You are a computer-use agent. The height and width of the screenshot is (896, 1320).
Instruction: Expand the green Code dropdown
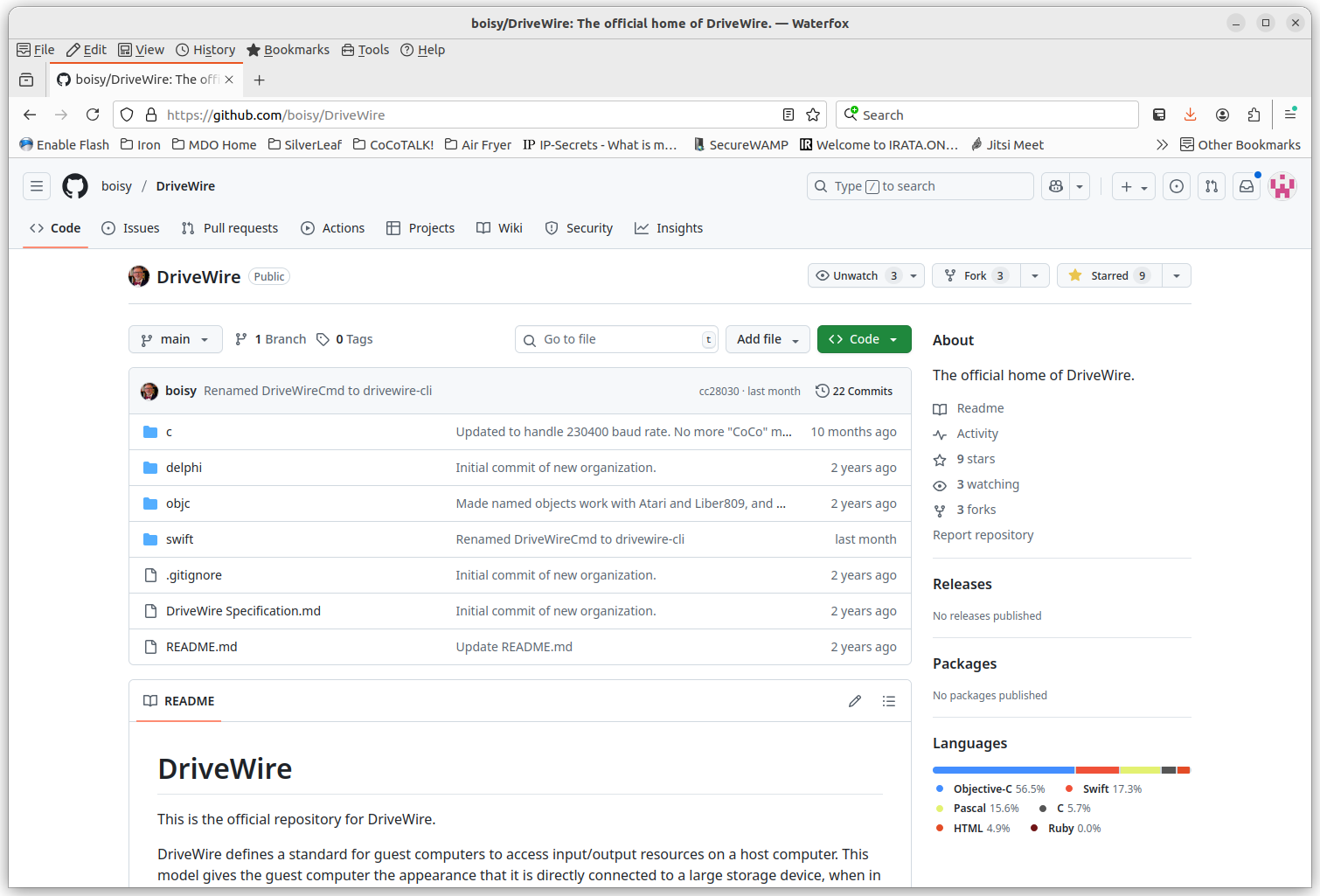click(x=864, y=339)
